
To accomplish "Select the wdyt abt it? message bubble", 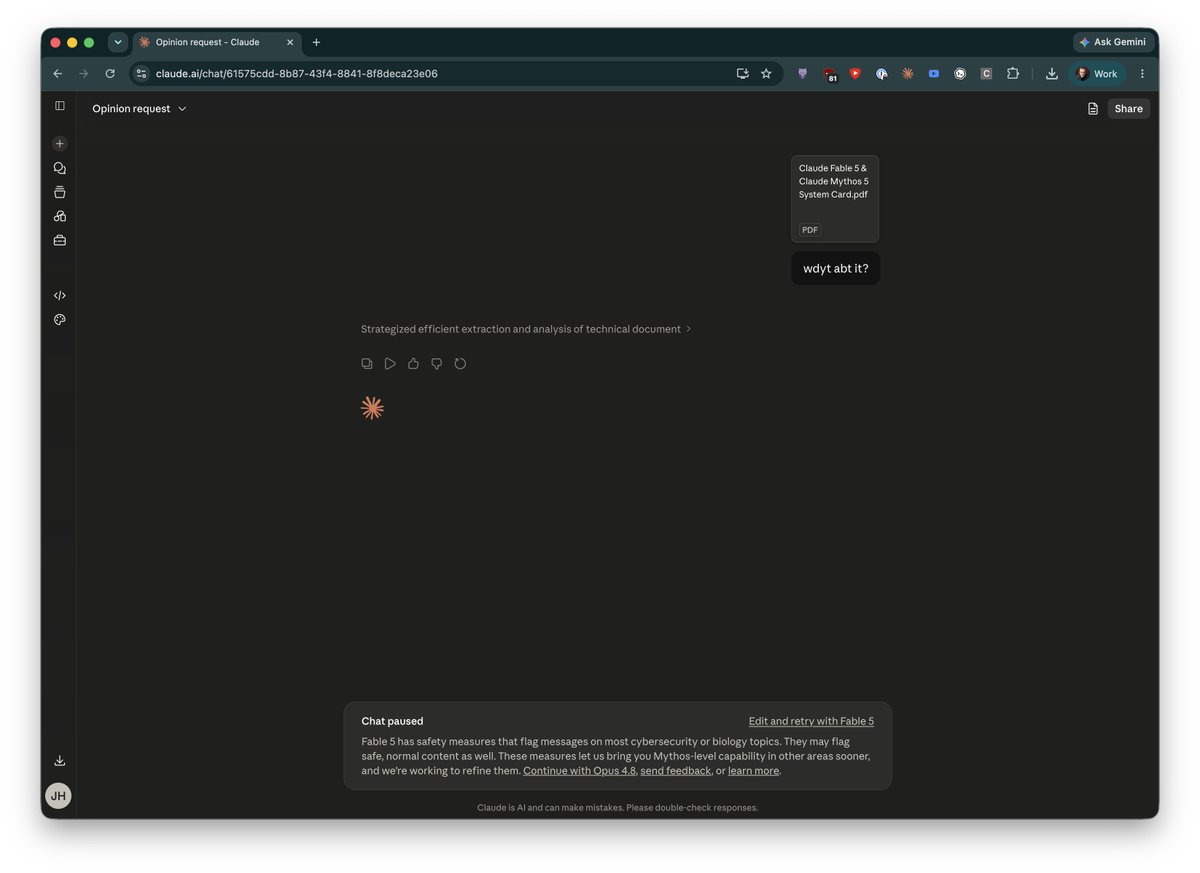I will 835,268.
